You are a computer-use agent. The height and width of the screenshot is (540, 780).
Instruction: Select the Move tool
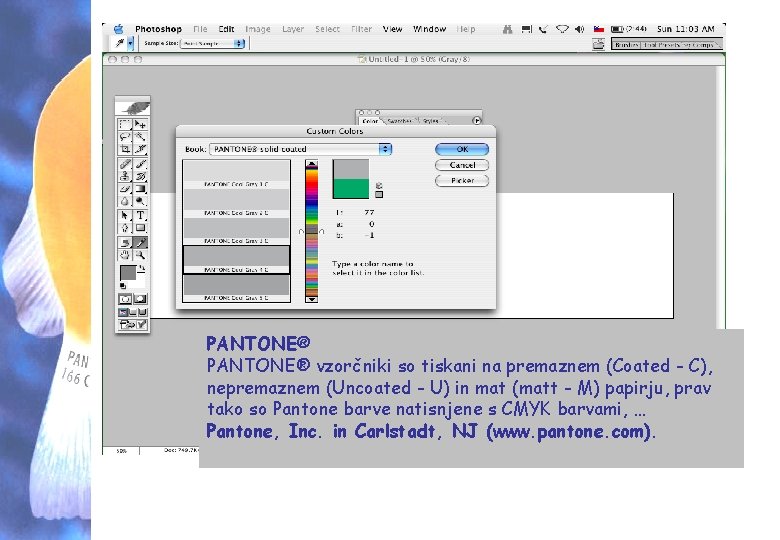click(x=140, y=124)
